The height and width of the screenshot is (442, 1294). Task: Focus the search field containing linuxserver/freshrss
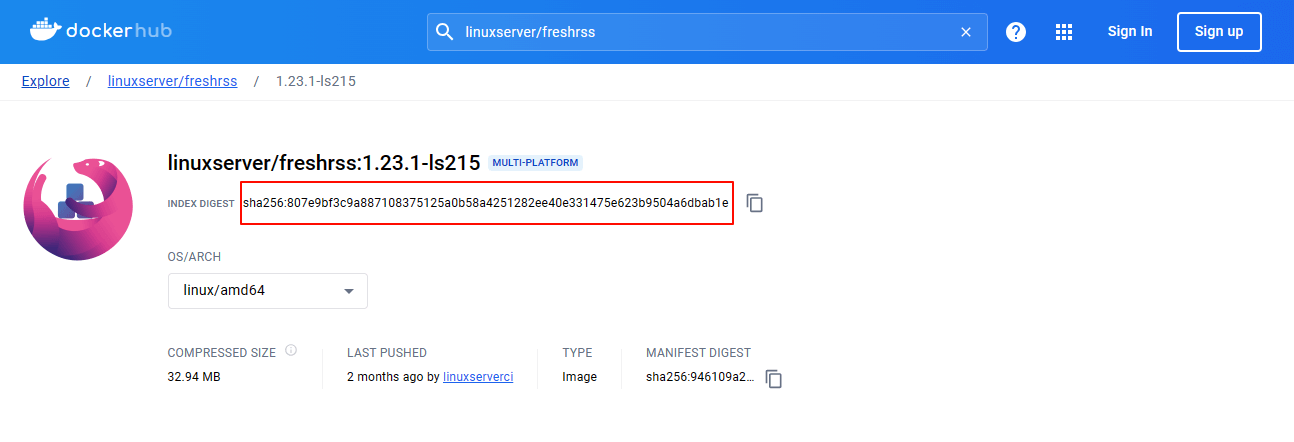pyautogui.click(x=700, y=32)
